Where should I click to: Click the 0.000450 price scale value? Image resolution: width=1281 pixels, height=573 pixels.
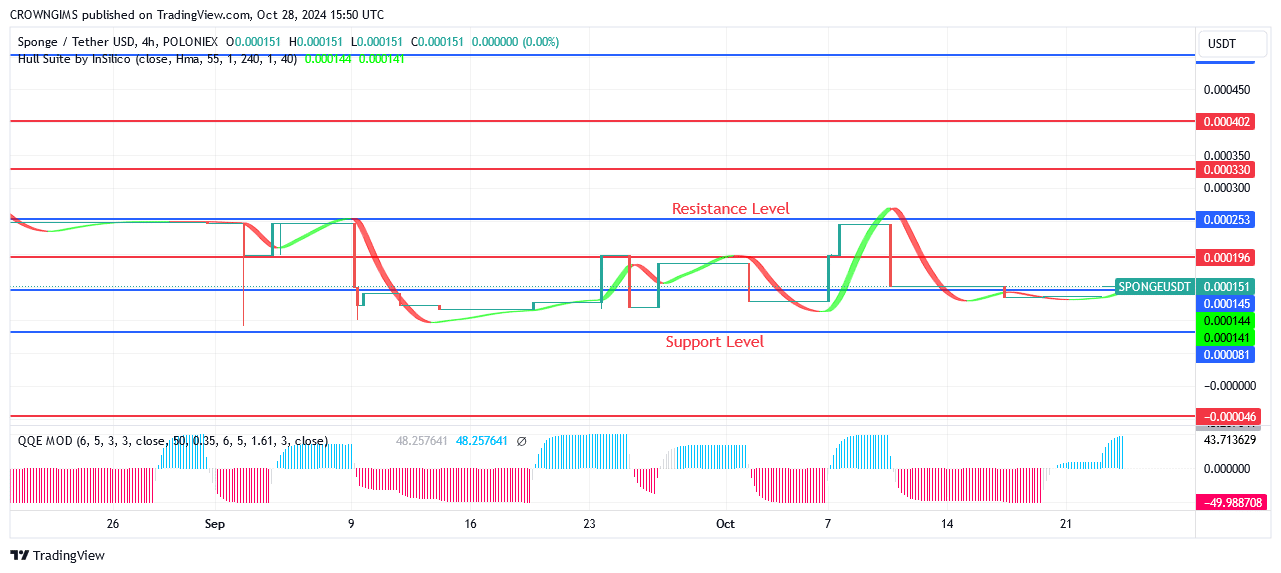(1226, 90)
